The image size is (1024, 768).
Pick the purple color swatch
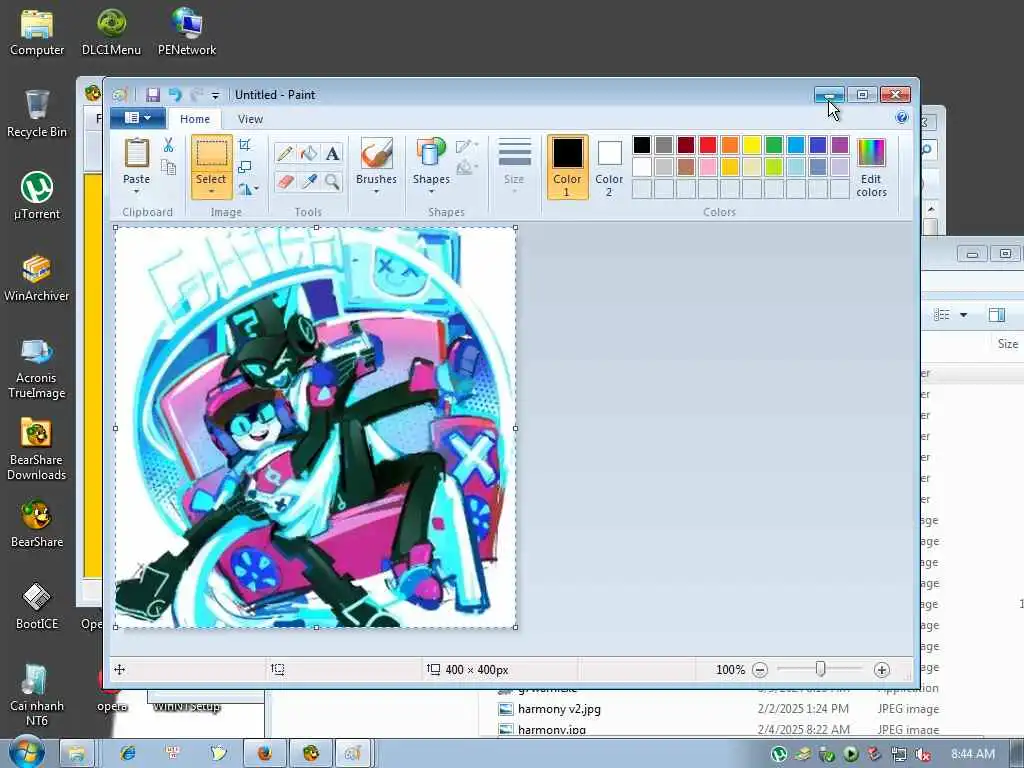point(840,144)
